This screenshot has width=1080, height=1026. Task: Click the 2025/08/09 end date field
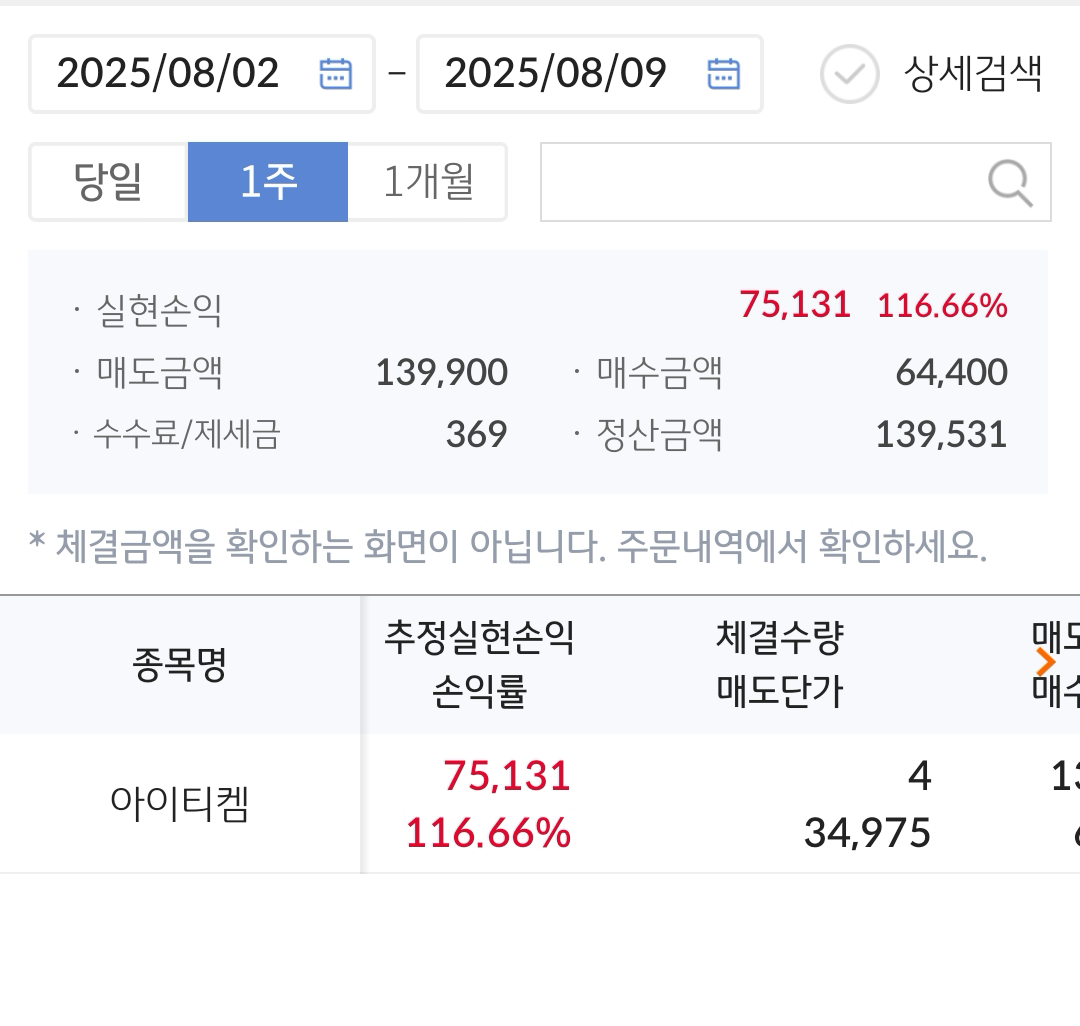[x=590, y=74]
